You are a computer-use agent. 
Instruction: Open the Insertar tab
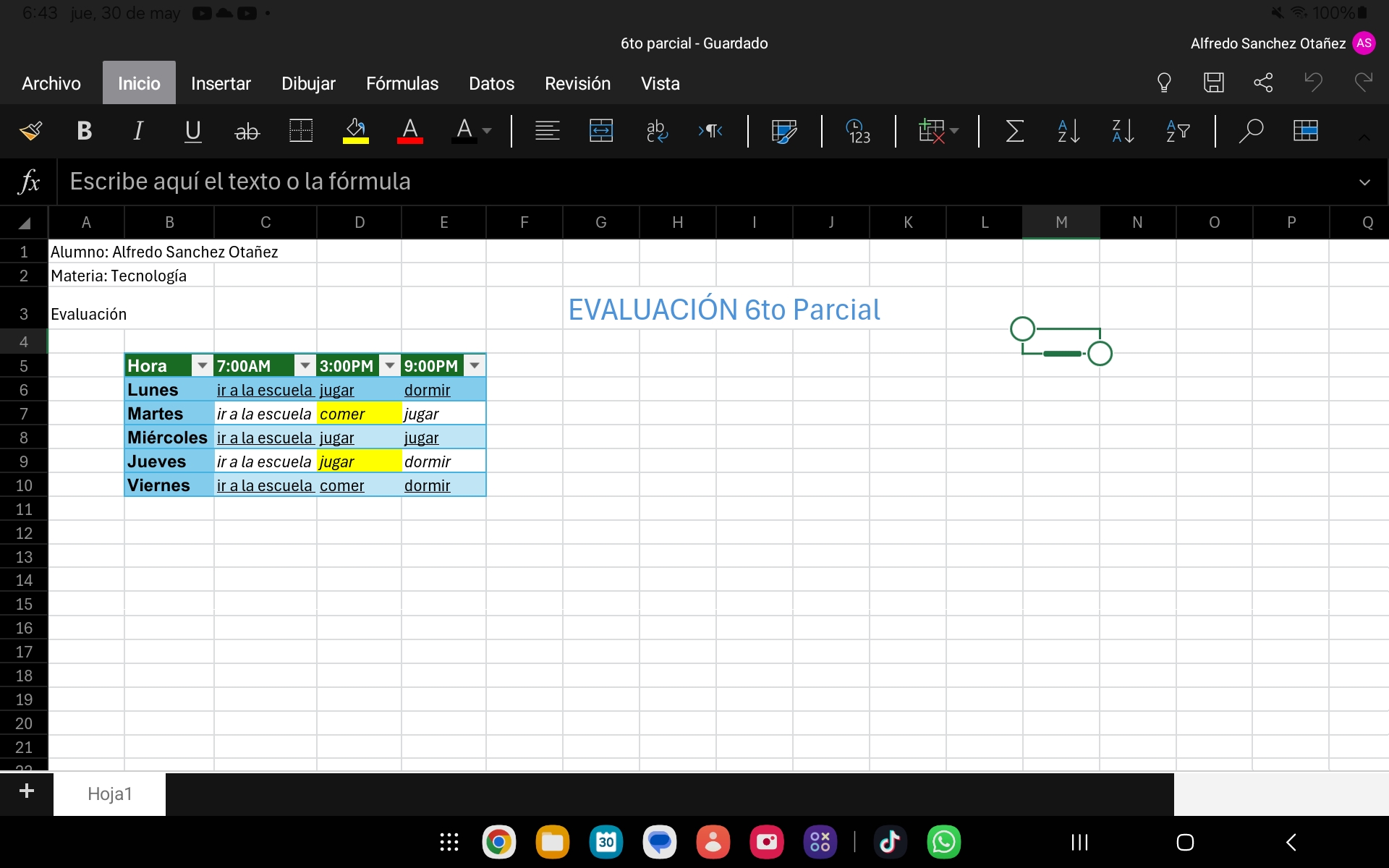(x=221, y=84)
